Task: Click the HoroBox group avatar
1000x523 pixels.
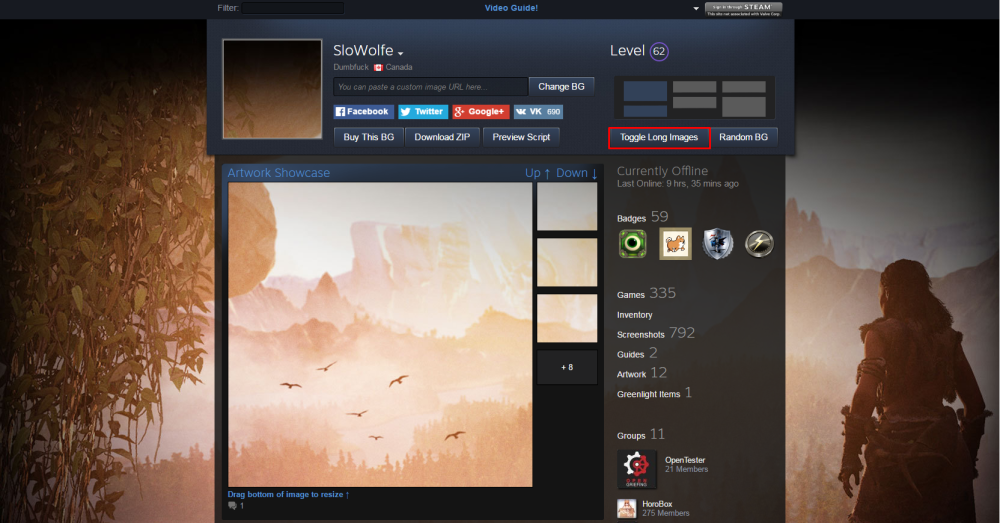Action: coord(627,509)
